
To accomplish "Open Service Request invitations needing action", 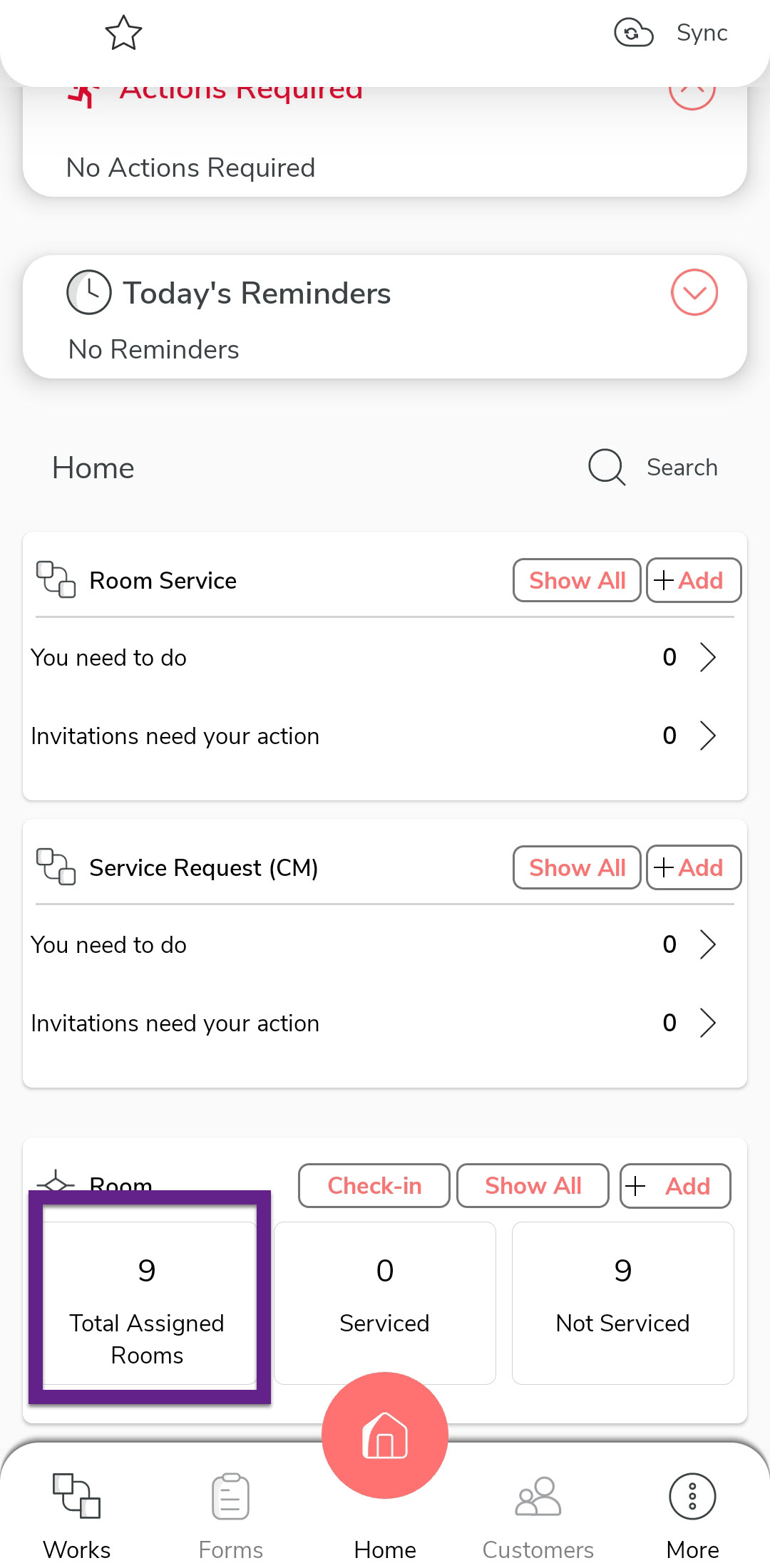I will pyautogui.click(x=707, y=1023).
